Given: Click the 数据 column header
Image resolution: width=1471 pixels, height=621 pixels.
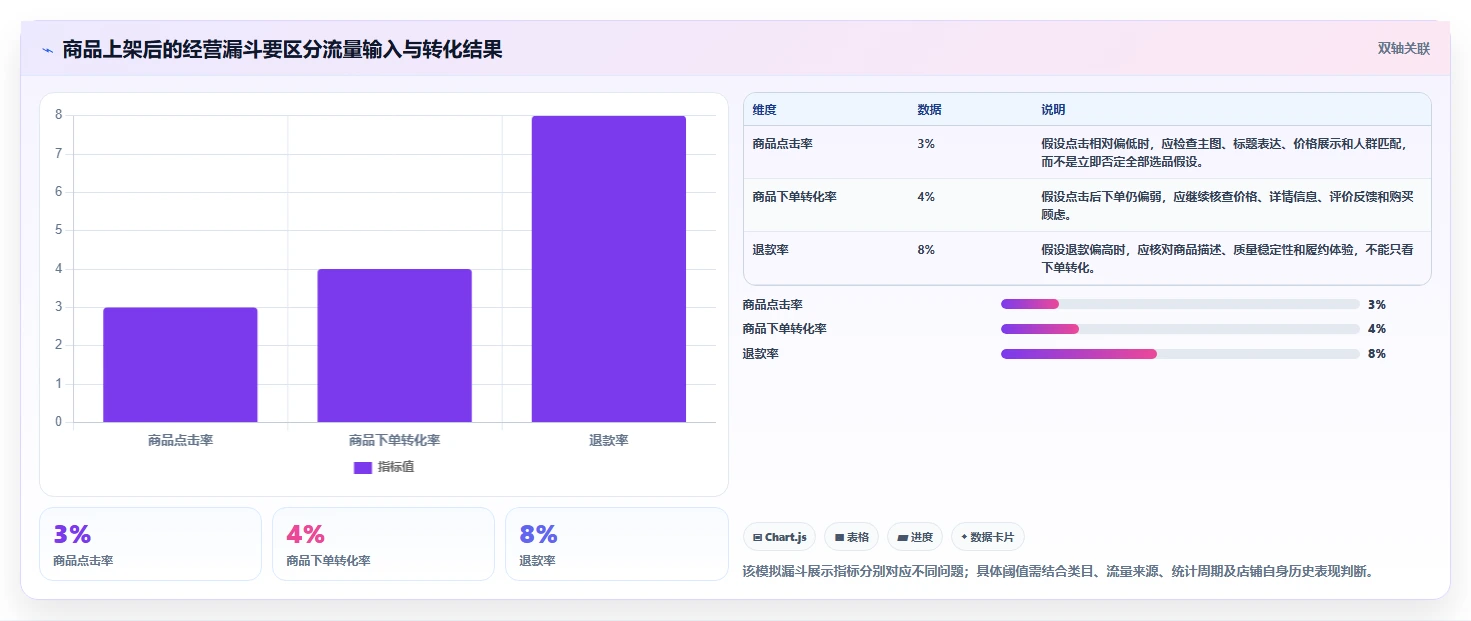Looking at the screenshot, I should pos(929,110).
